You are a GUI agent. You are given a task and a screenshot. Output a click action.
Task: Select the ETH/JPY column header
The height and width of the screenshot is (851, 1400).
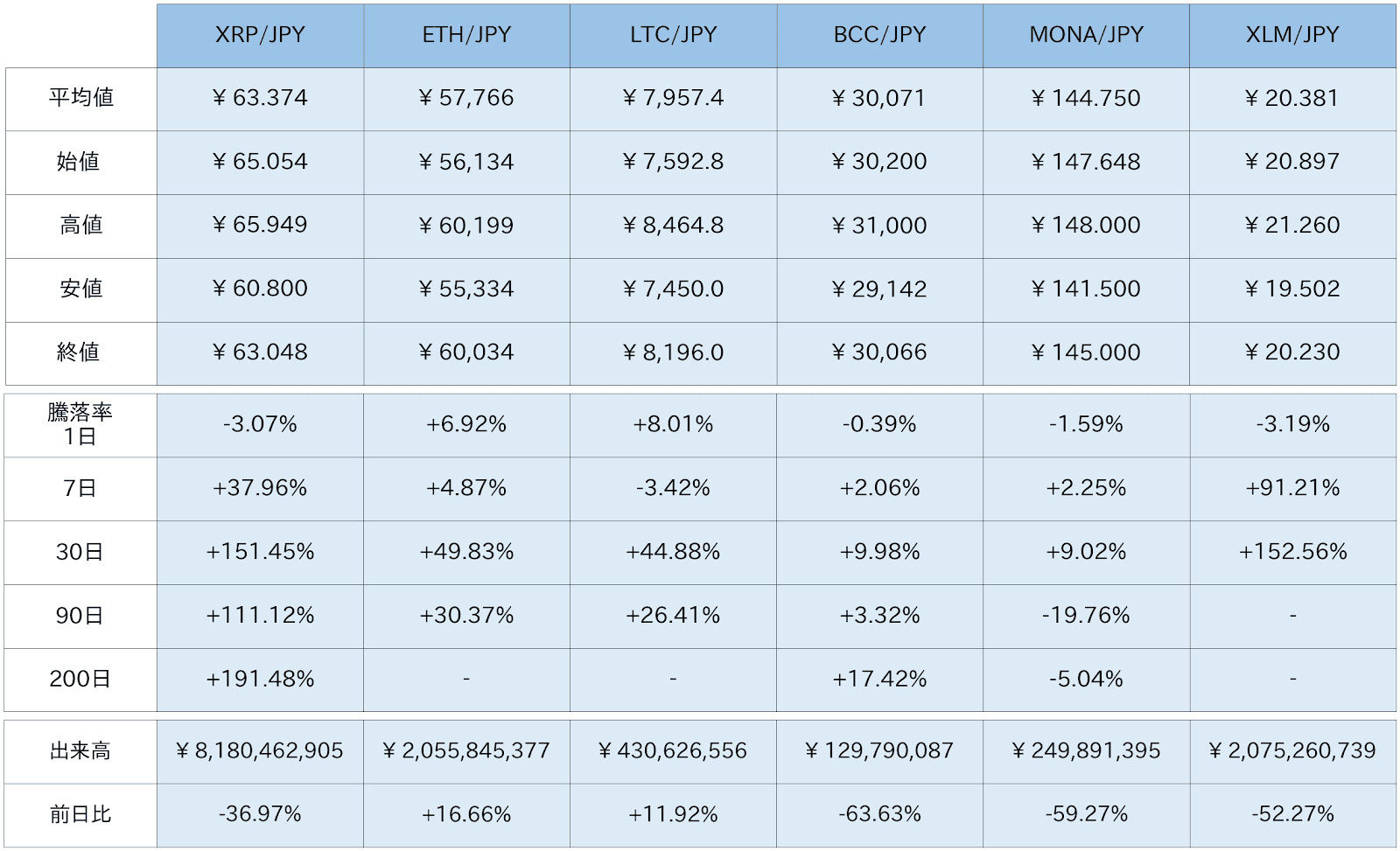point(466,35)
